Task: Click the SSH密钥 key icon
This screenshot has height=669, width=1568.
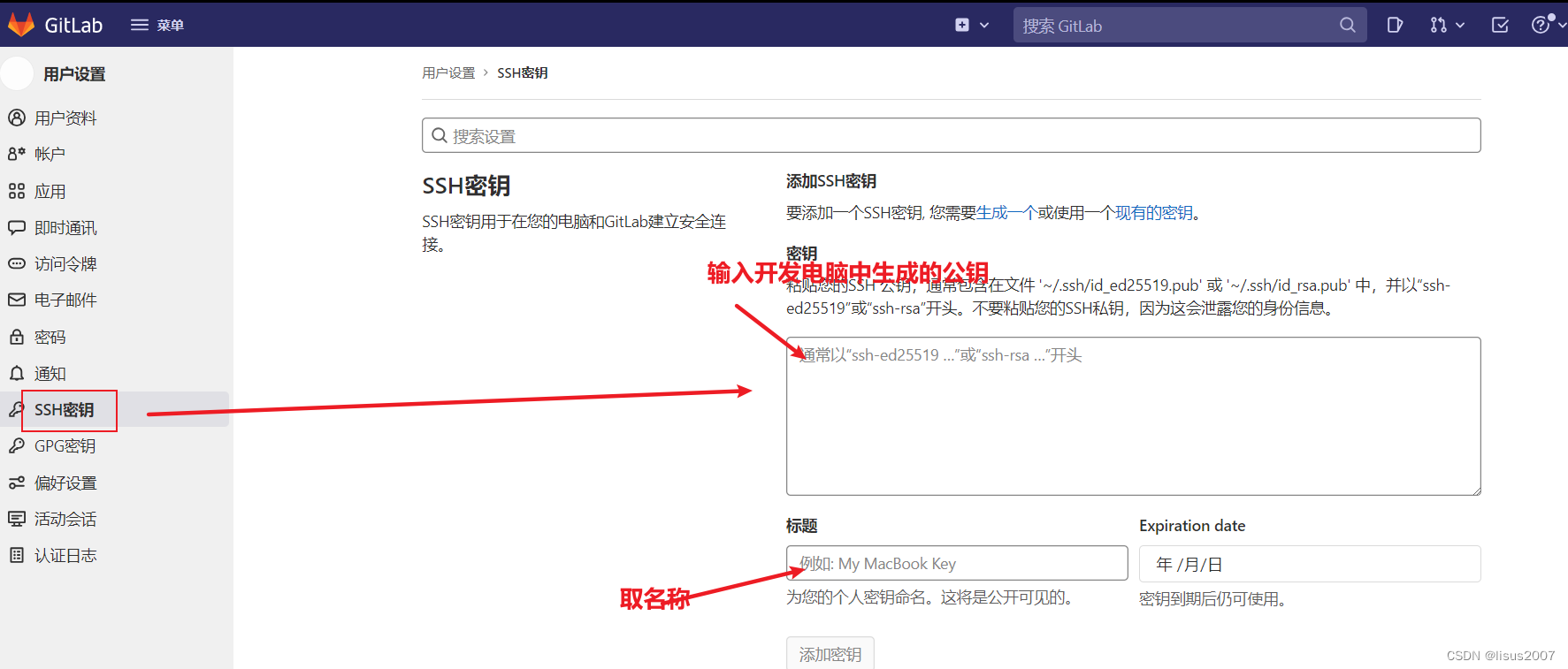Action: [17, 409]
